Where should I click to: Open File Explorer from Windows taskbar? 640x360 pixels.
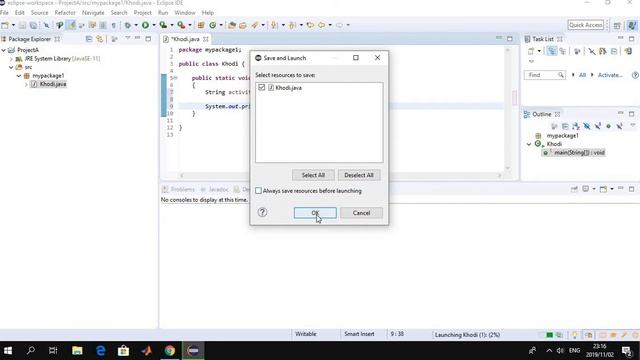pos(77,350)
